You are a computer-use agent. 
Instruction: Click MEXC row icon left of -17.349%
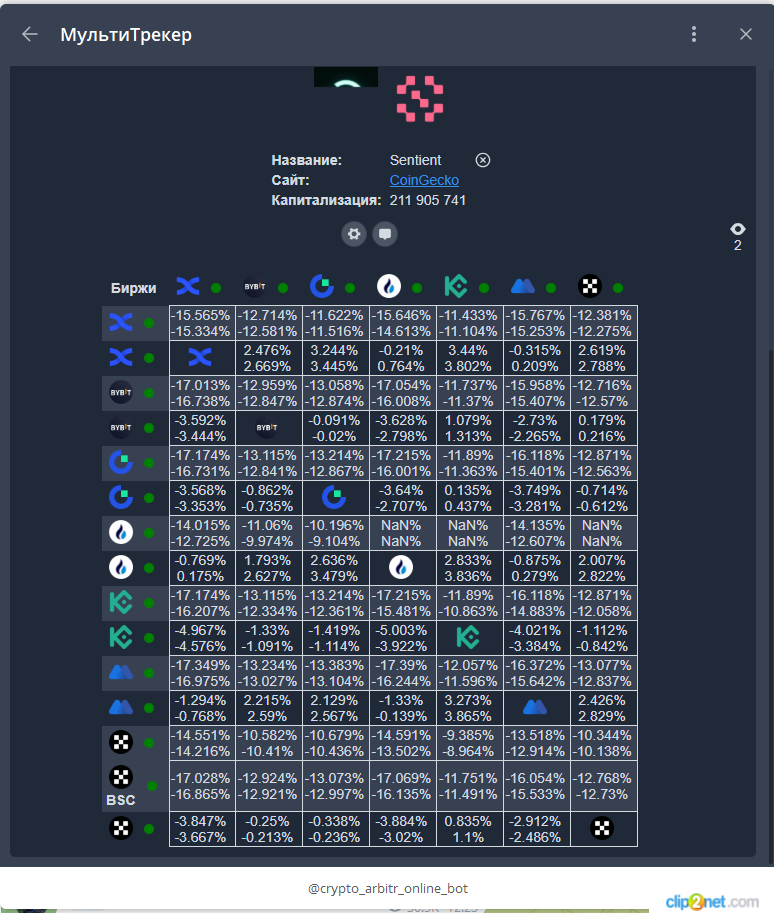tap(121, 672)
